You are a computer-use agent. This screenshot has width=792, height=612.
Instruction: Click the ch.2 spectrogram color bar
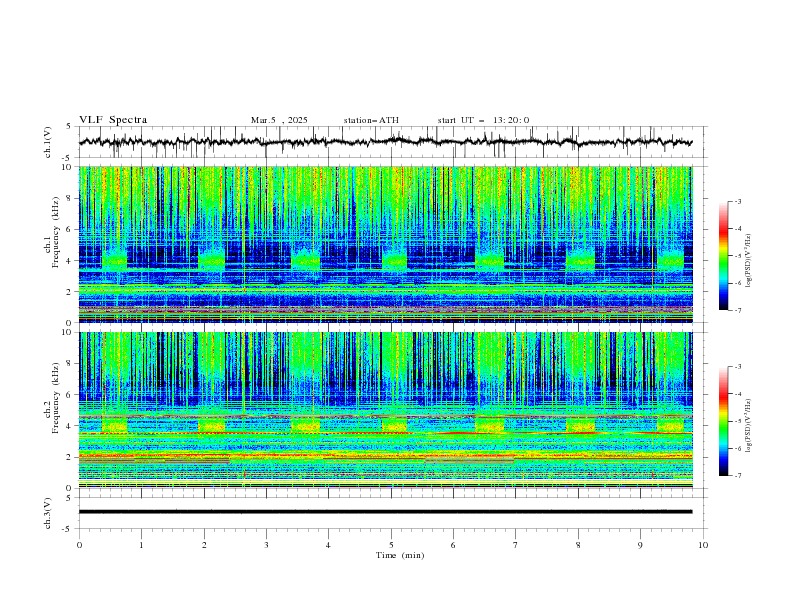(x=723, y=421)
